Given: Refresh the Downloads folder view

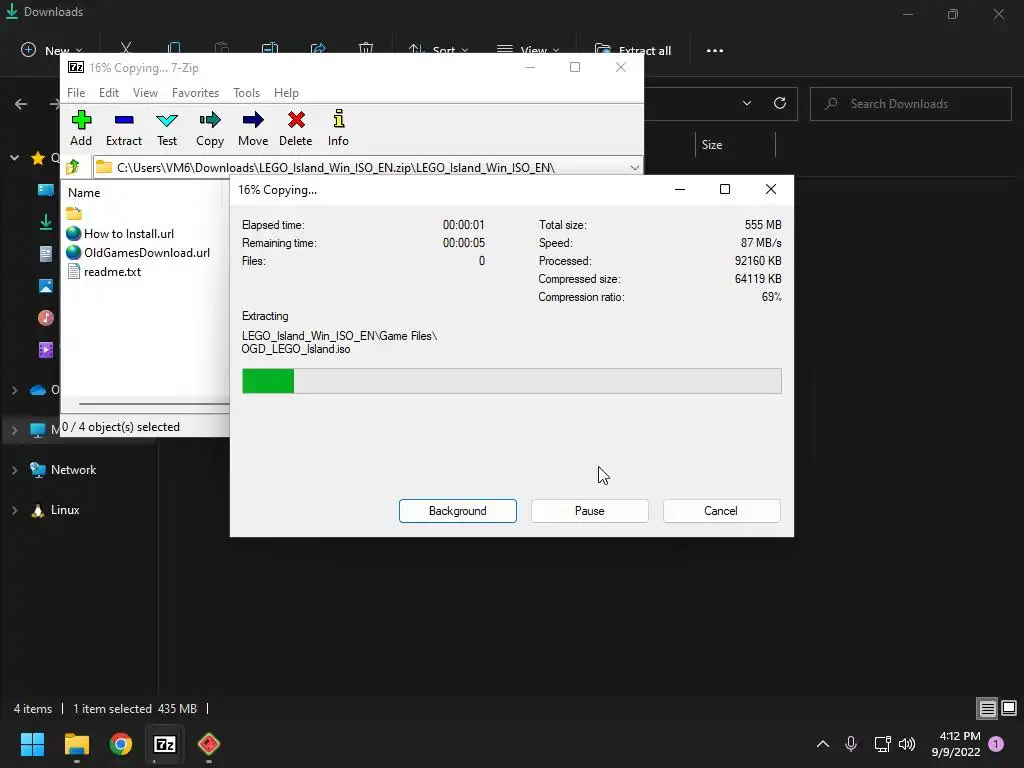Looking at the screenshot, I should (780, 103).
